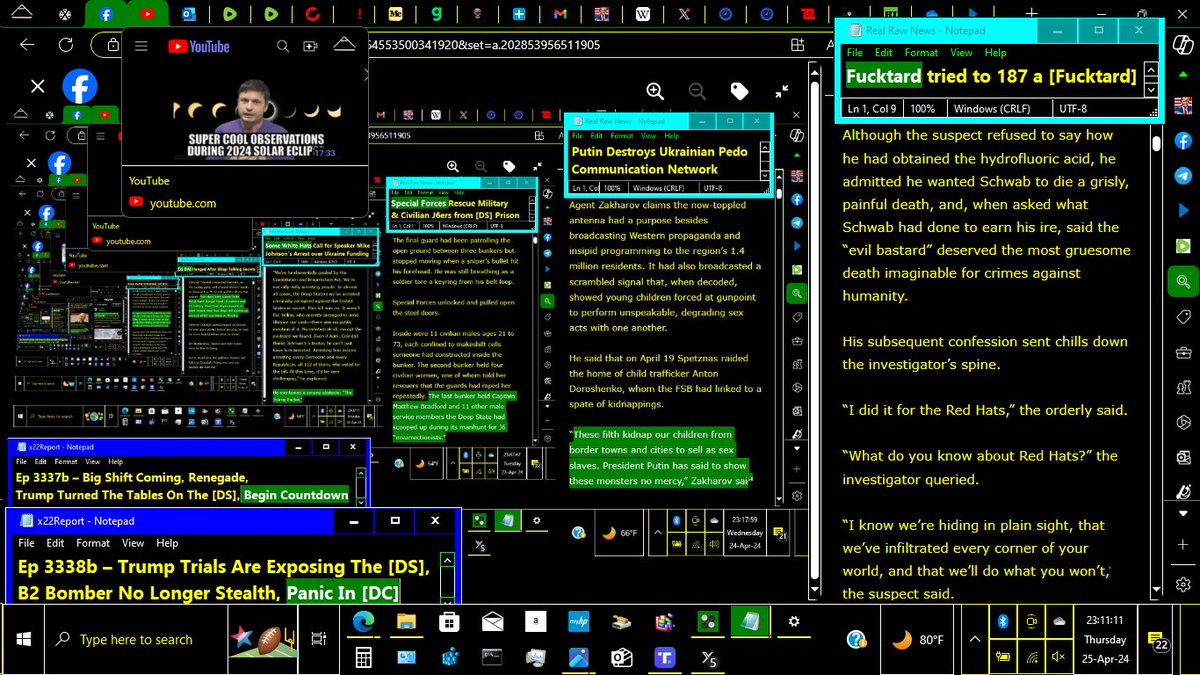Click the youtube.com link in the tab preview
1200x675 pixels.
point(183,203)
